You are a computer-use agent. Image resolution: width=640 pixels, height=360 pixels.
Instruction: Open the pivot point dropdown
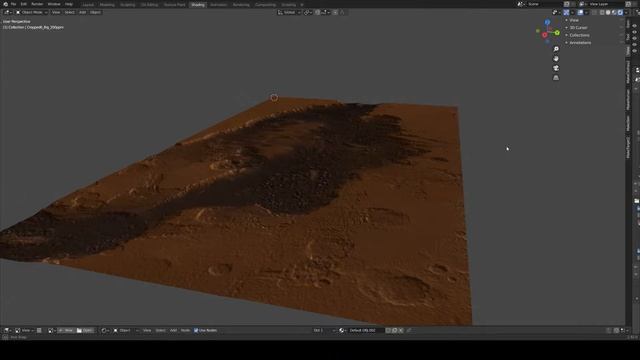coord(308,12)
